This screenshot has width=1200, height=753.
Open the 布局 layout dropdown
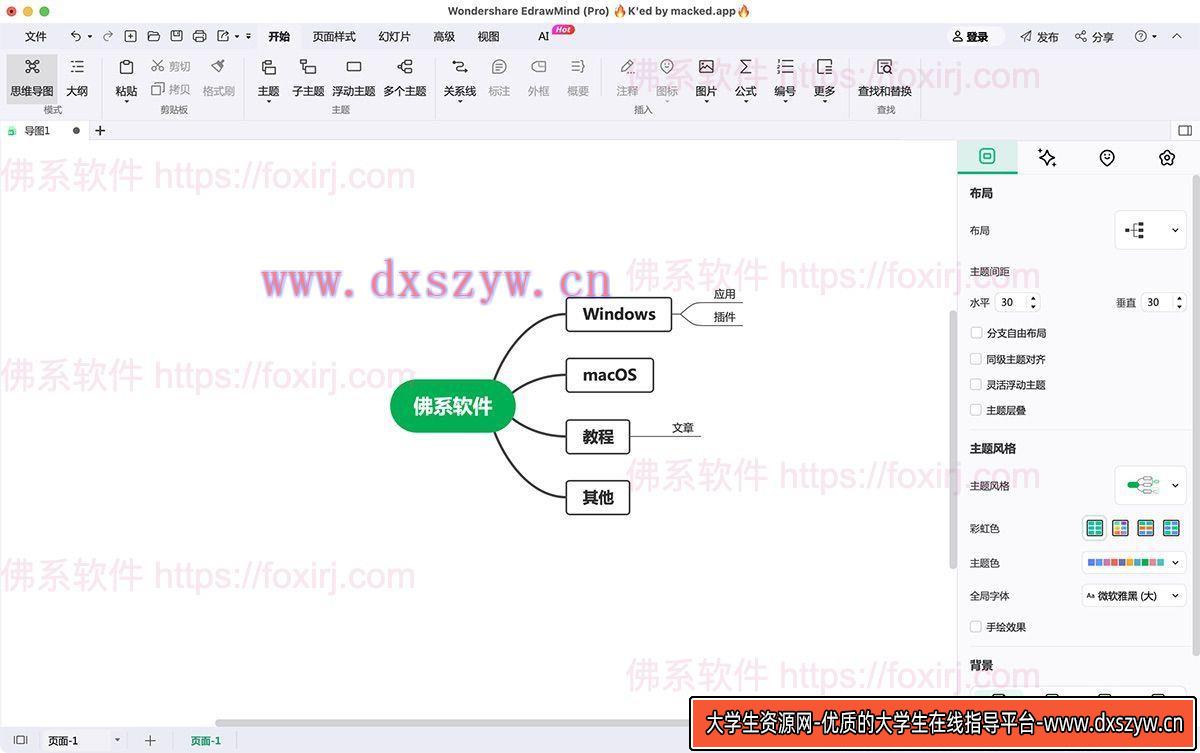1150,230
